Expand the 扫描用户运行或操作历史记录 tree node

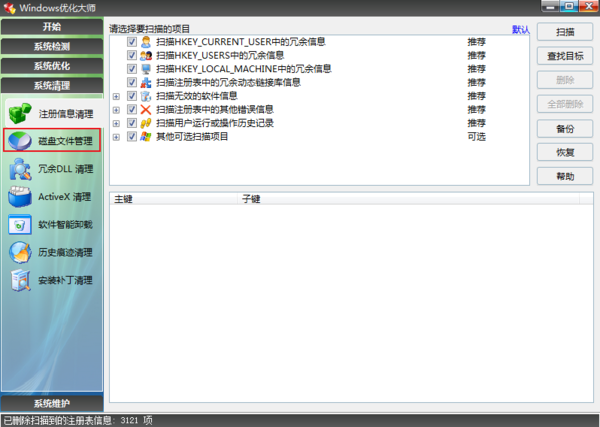pos(116,124)
